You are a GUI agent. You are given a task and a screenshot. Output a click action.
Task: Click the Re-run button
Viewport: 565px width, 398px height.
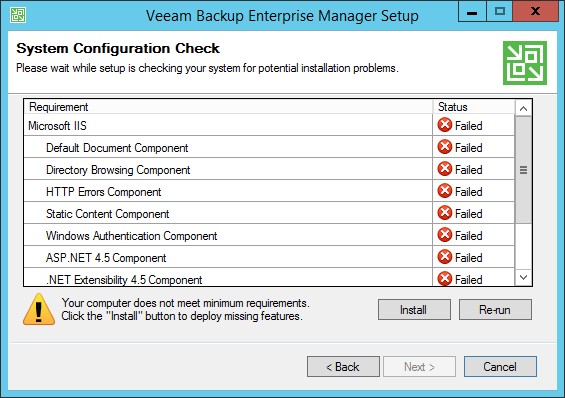point(495,309)
